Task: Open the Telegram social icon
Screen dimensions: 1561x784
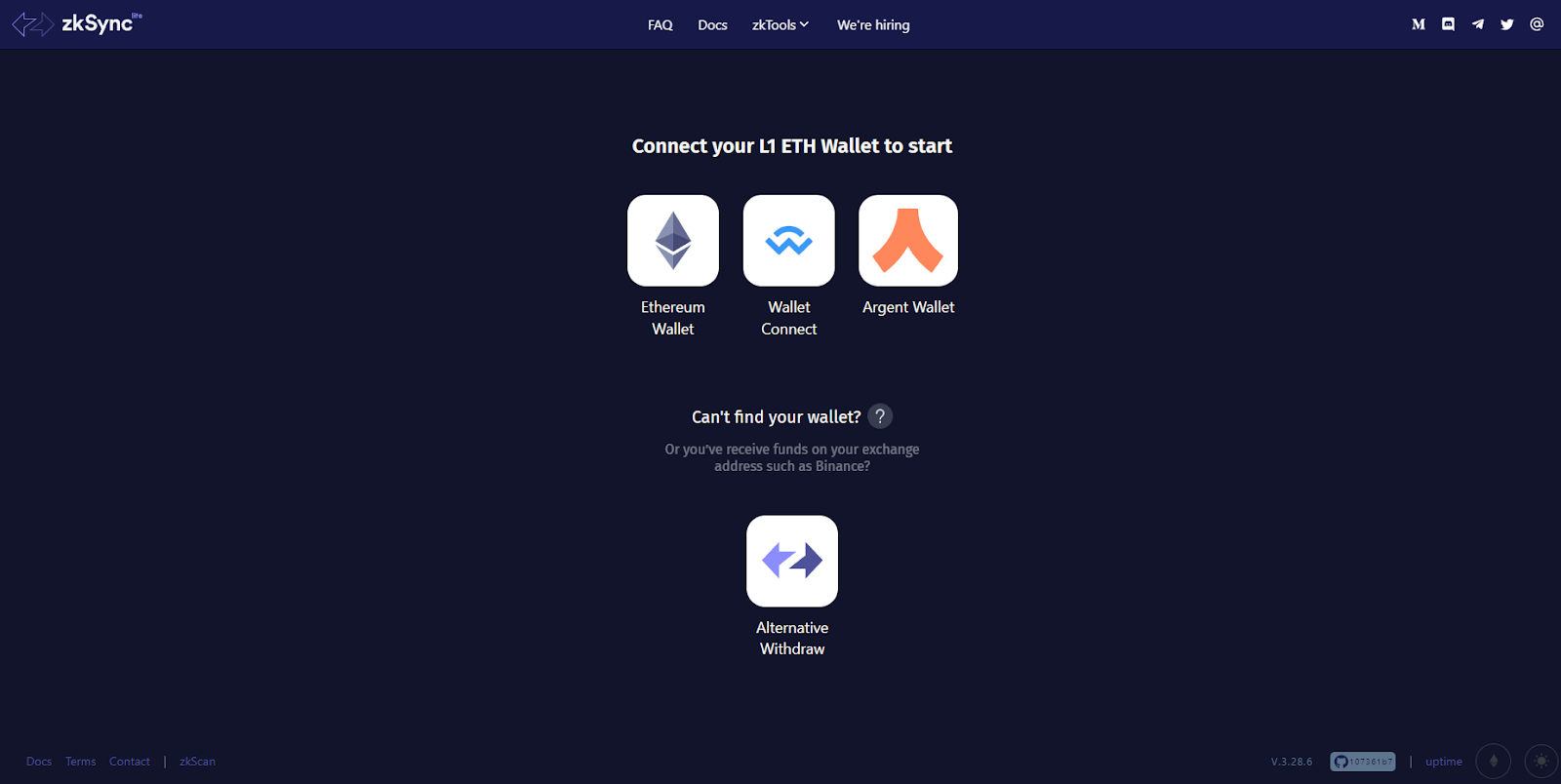Action: point(1478,24)
